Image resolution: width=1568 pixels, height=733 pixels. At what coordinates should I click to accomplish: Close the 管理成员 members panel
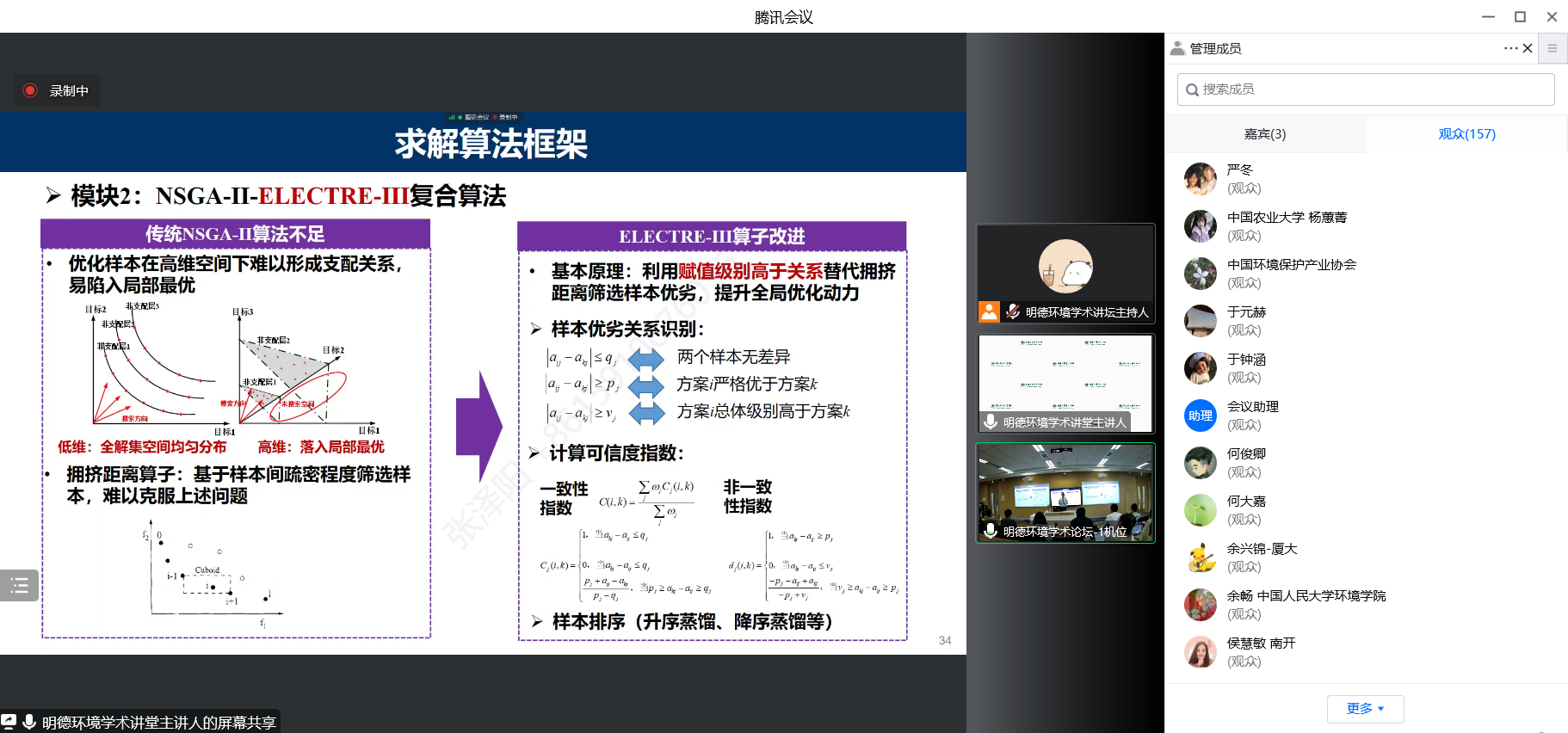pyautogui.click(x=1528, y=48)
